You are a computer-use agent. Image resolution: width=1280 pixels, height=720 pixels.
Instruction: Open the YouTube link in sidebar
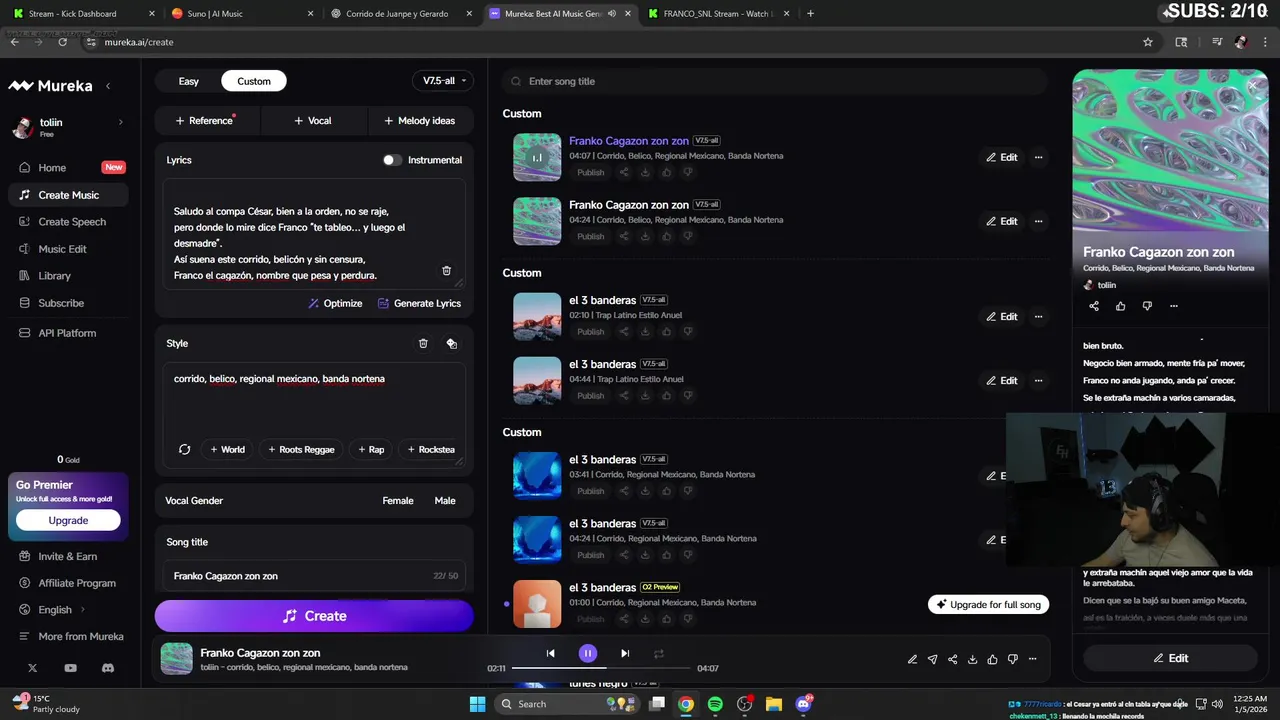pos(70,667)
